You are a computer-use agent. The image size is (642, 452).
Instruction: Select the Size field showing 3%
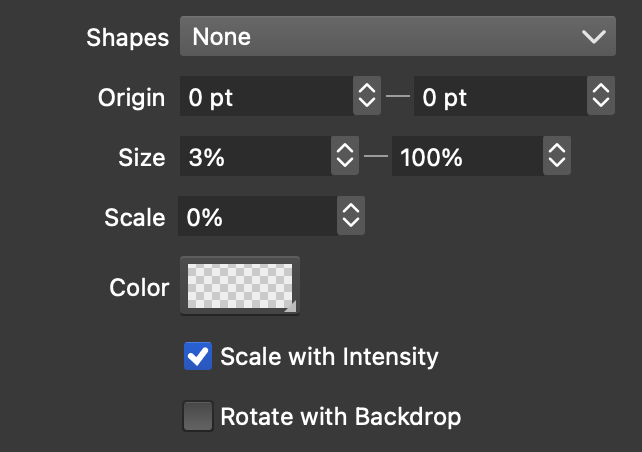click(255, 157)
